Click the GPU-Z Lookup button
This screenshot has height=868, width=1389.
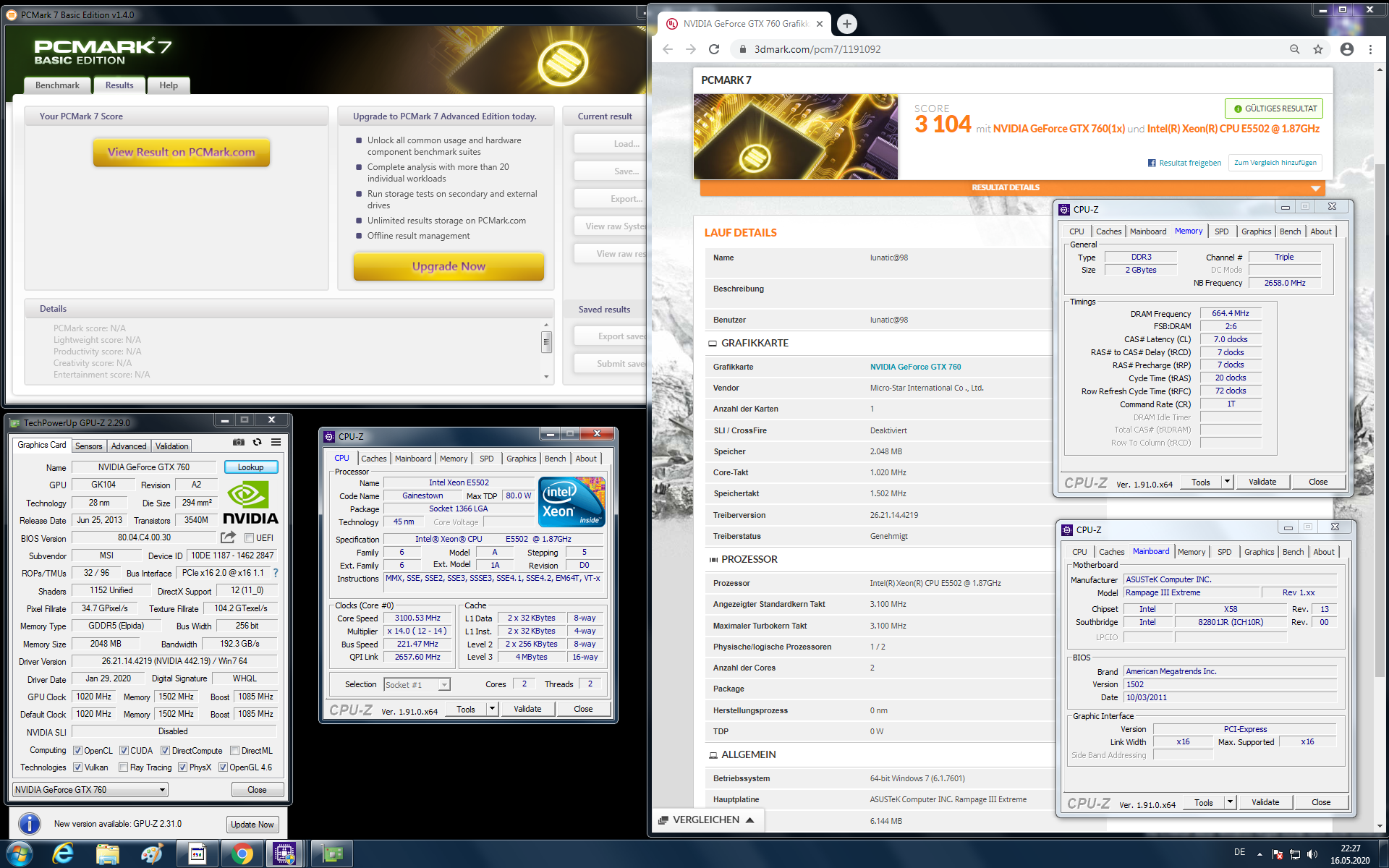(x=251, y=467)
